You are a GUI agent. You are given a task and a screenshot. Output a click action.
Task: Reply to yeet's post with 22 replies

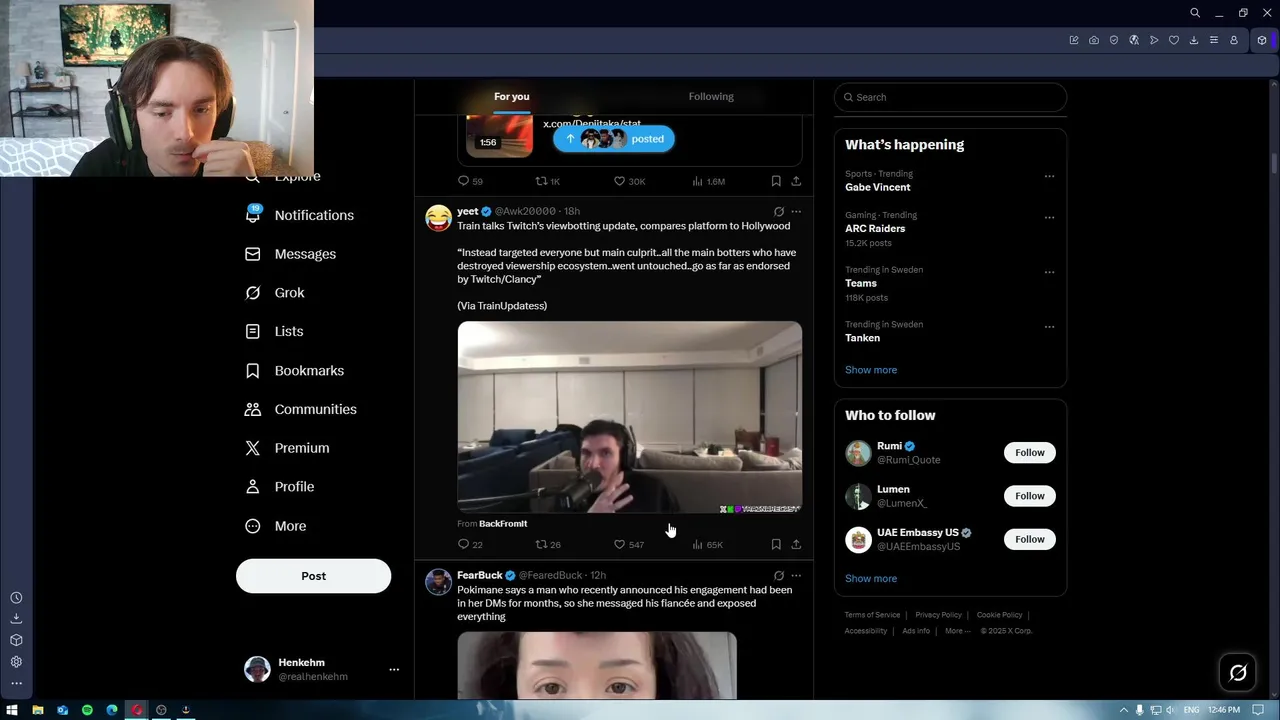point(470,545)
